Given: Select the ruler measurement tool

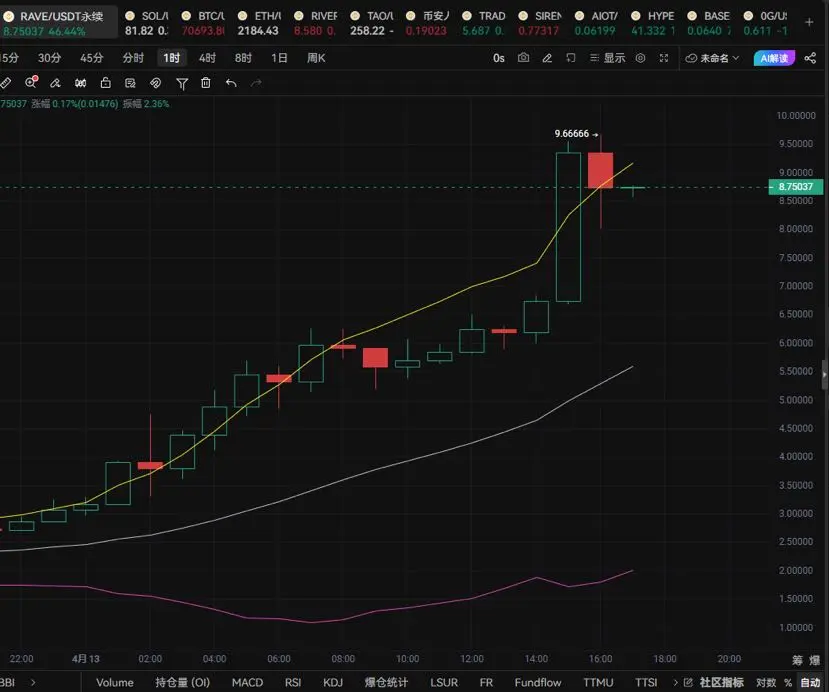Looking at the screenshot, I should pos(5,83).
